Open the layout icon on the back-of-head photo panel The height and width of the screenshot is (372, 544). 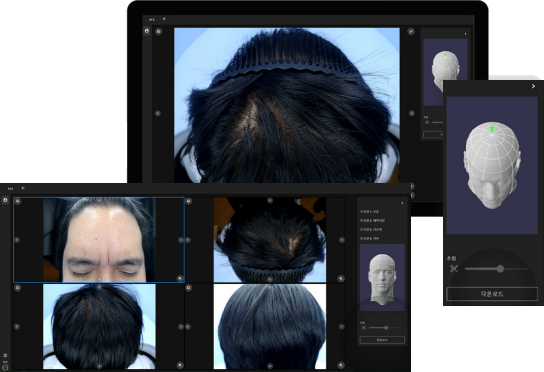tap(189, 288)
